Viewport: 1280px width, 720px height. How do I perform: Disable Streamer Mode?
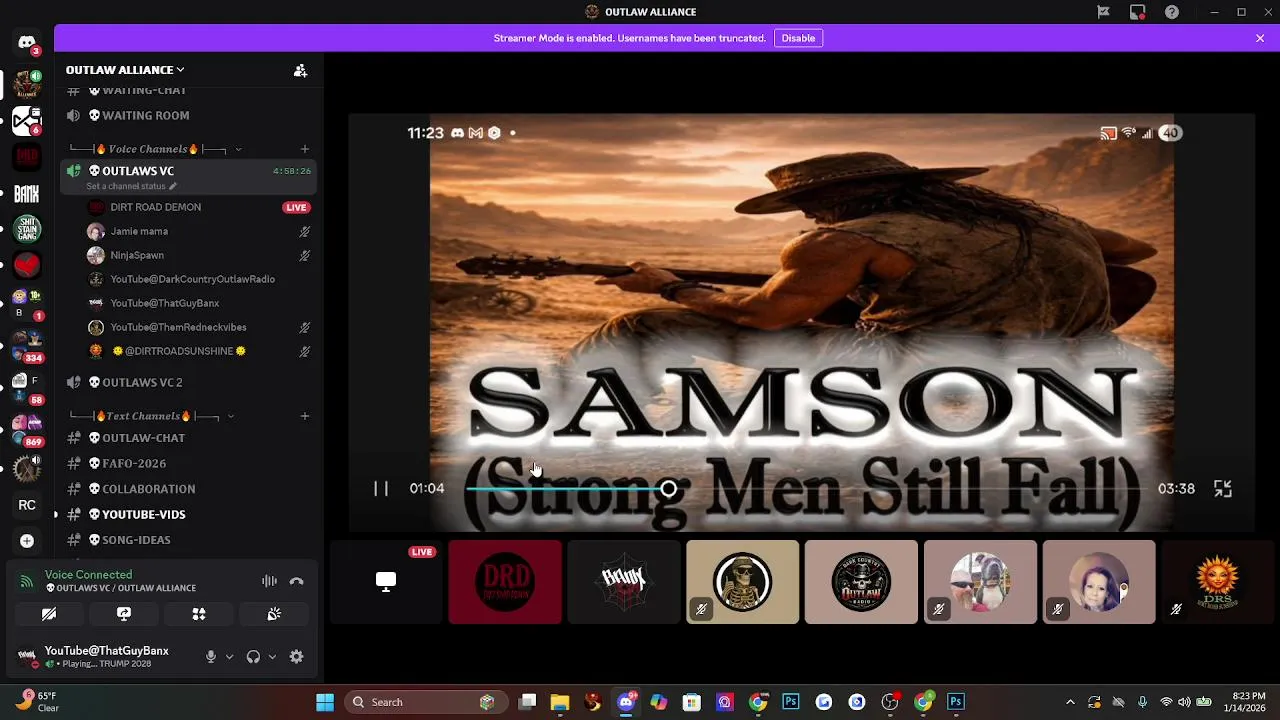tap(798, 38)
